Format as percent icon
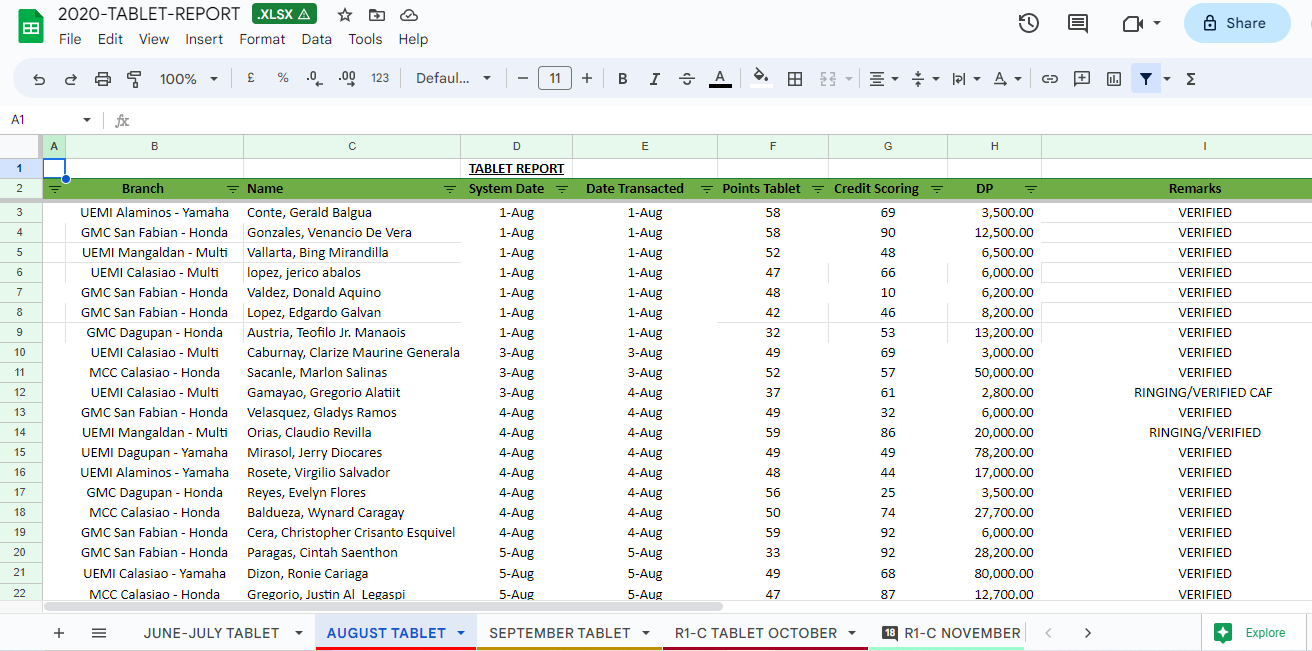The width and height of the screenshot is (1312, 651). (283, 78)
